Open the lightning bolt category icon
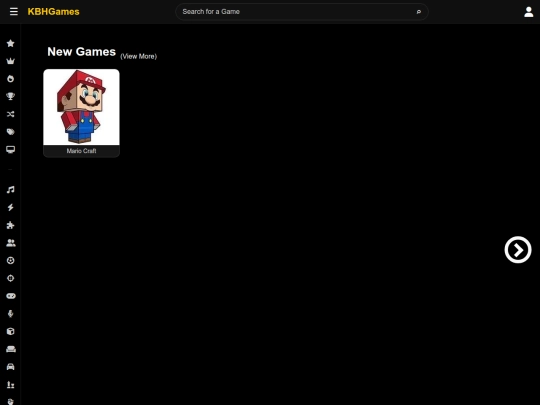The height and width of the screenshot is (405, 540). pos(11,207)
